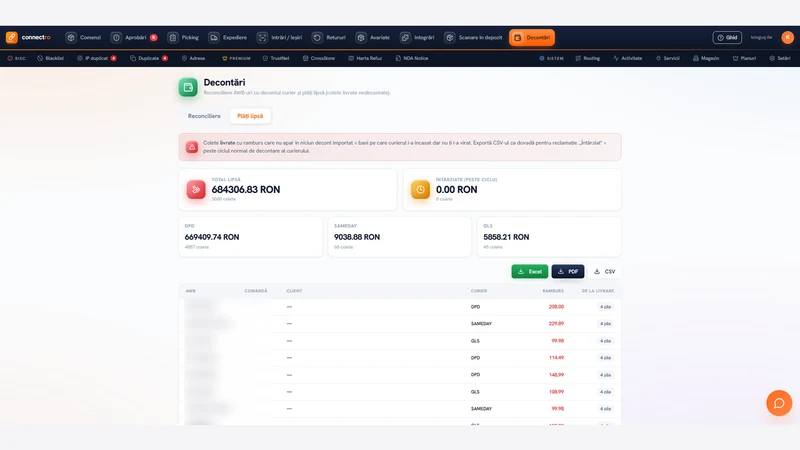Click the Integrări icon in navbar
The width and height of the screenshot is (800, 450).
click(405, 37)
